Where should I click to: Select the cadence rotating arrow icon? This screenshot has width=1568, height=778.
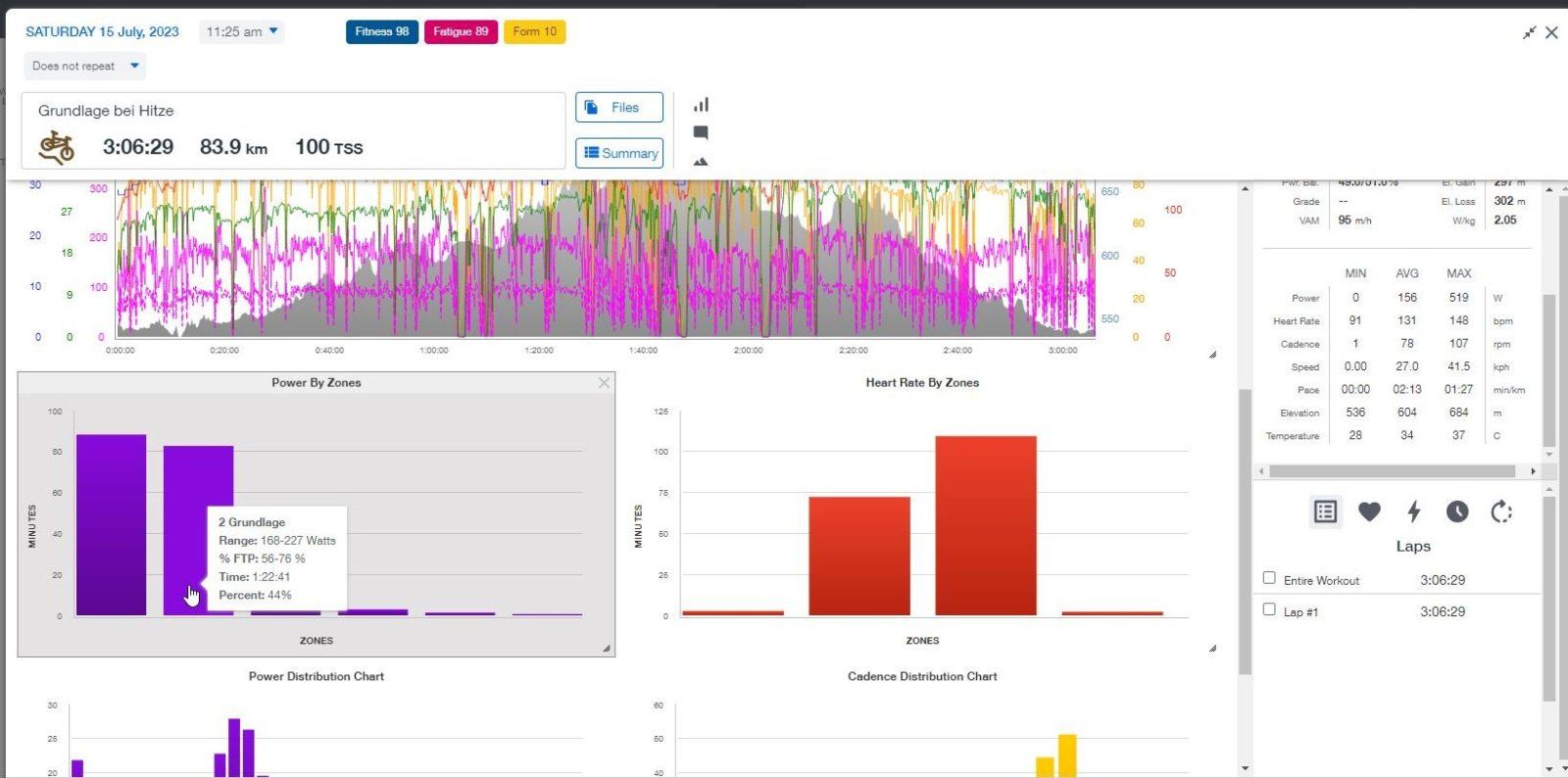click(1501, 511)
